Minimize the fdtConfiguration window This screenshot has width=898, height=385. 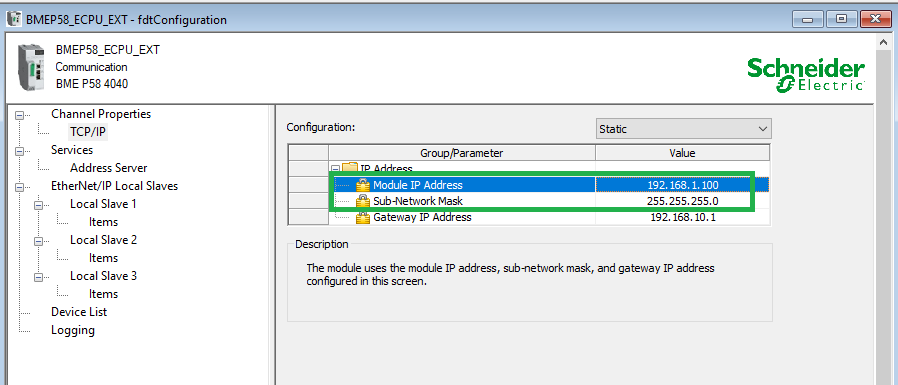(x=808, y=19)
